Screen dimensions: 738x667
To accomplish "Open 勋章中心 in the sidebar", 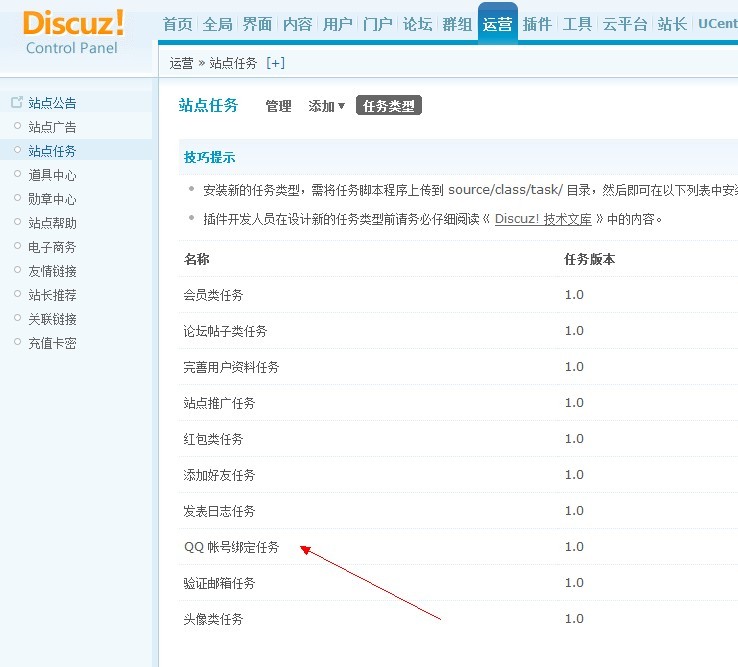I will [52, 199].
